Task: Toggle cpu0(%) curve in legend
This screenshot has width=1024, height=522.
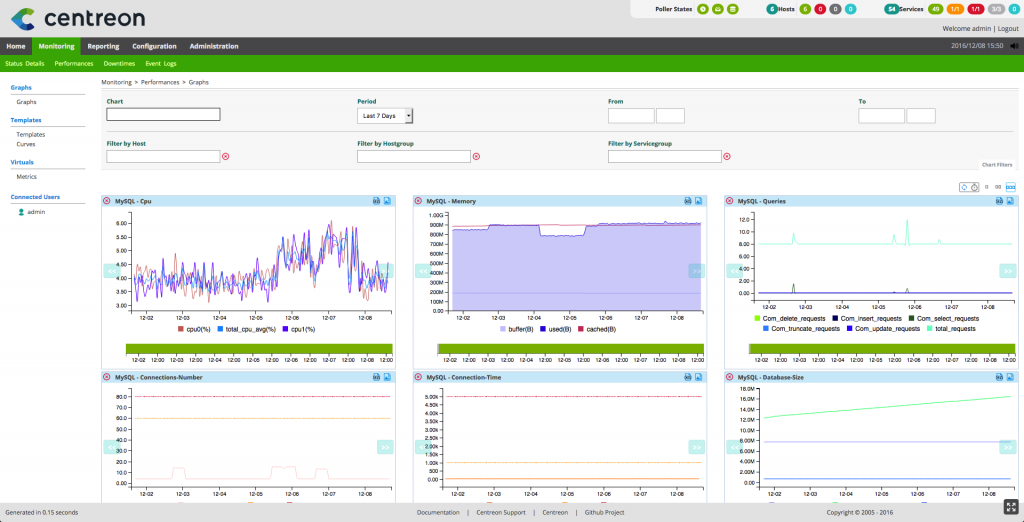Action: click(196, 329)
